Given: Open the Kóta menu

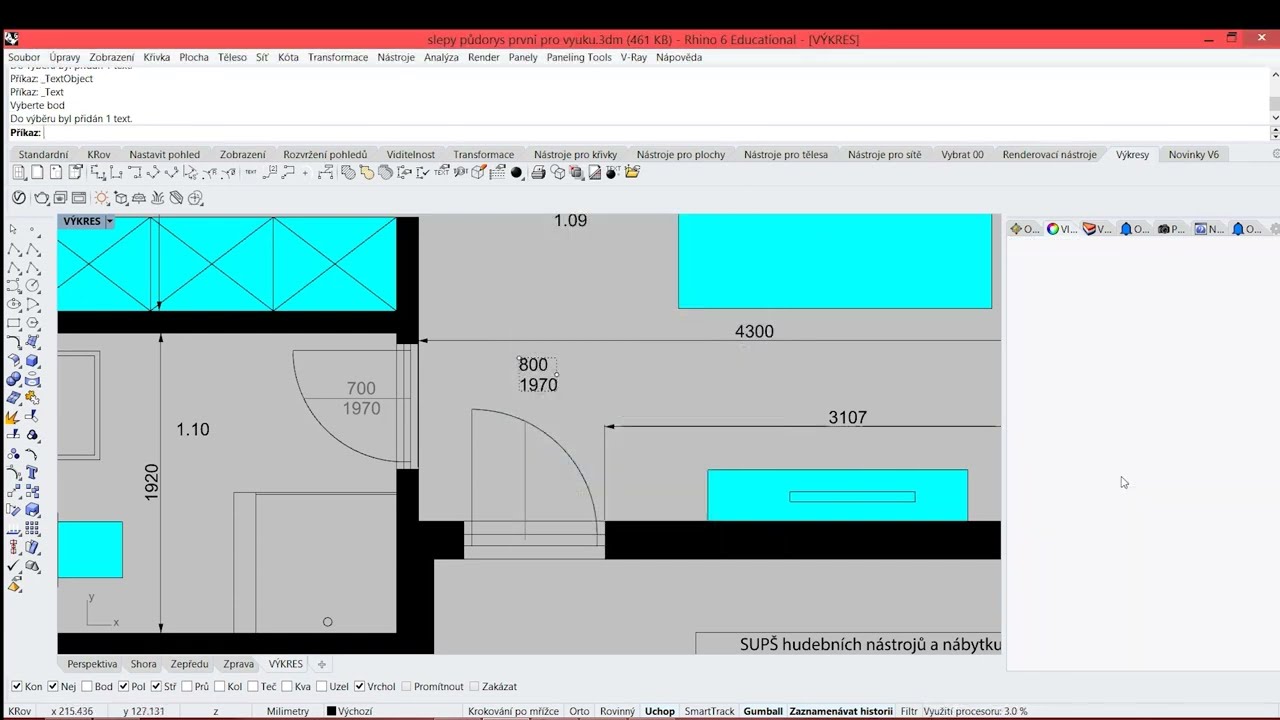Looking at the screenshot, I should [288, 57].
